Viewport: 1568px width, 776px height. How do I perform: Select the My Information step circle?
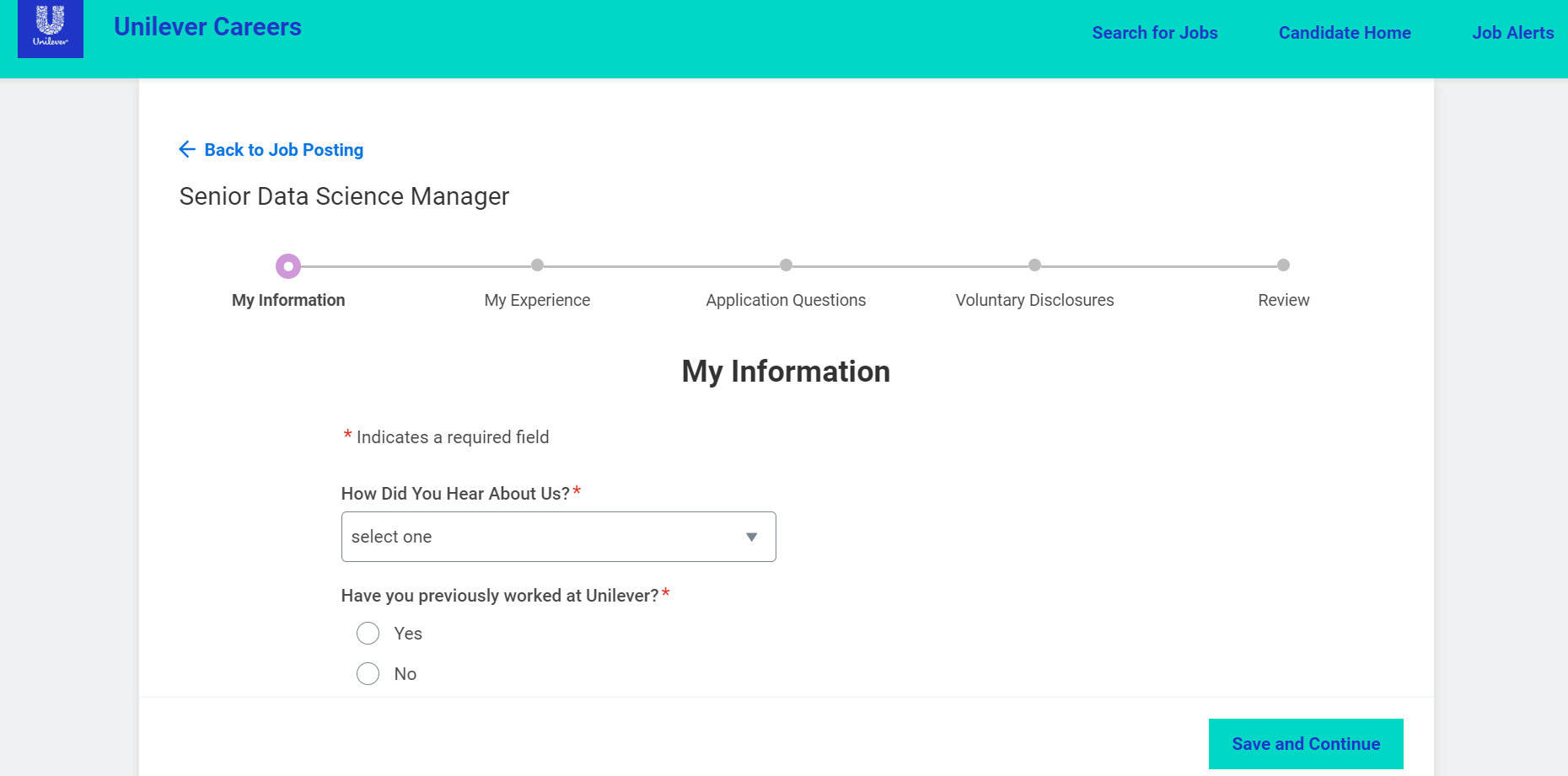[288, 266]
